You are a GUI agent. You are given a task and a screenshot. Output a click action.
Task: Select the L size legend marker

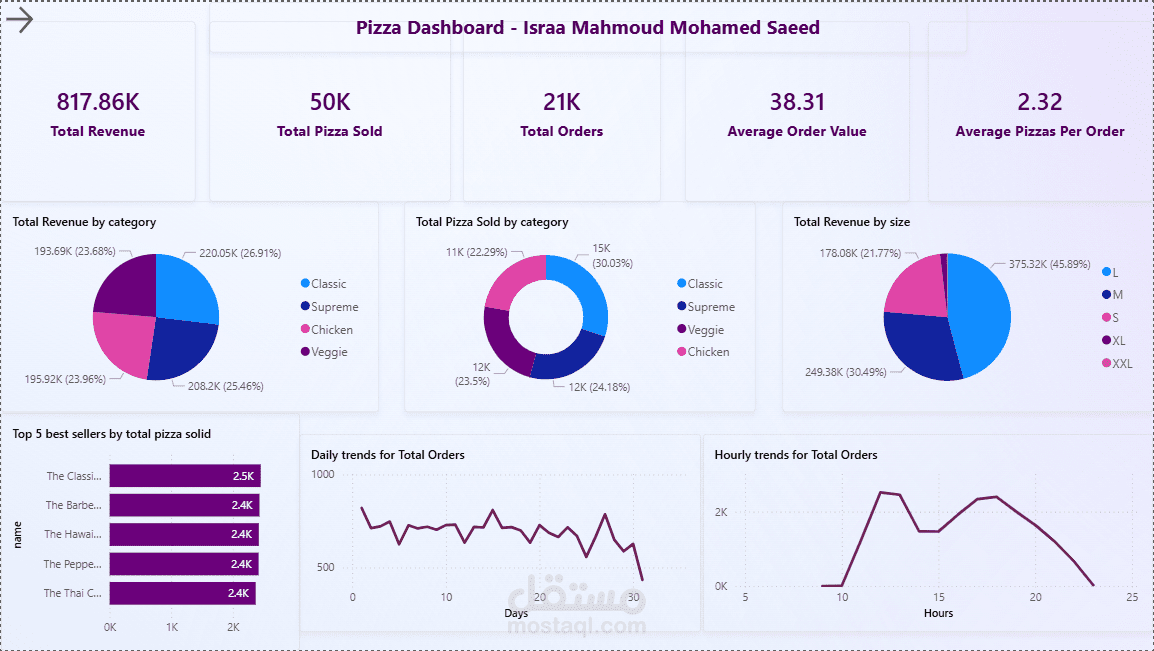tap(1106, 272)
